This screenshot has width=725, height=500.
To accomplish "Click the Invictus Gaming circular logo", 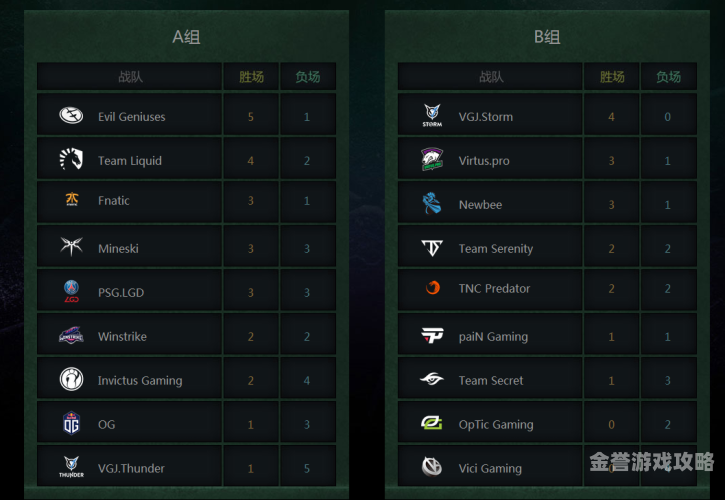I will tap(71, 379).
